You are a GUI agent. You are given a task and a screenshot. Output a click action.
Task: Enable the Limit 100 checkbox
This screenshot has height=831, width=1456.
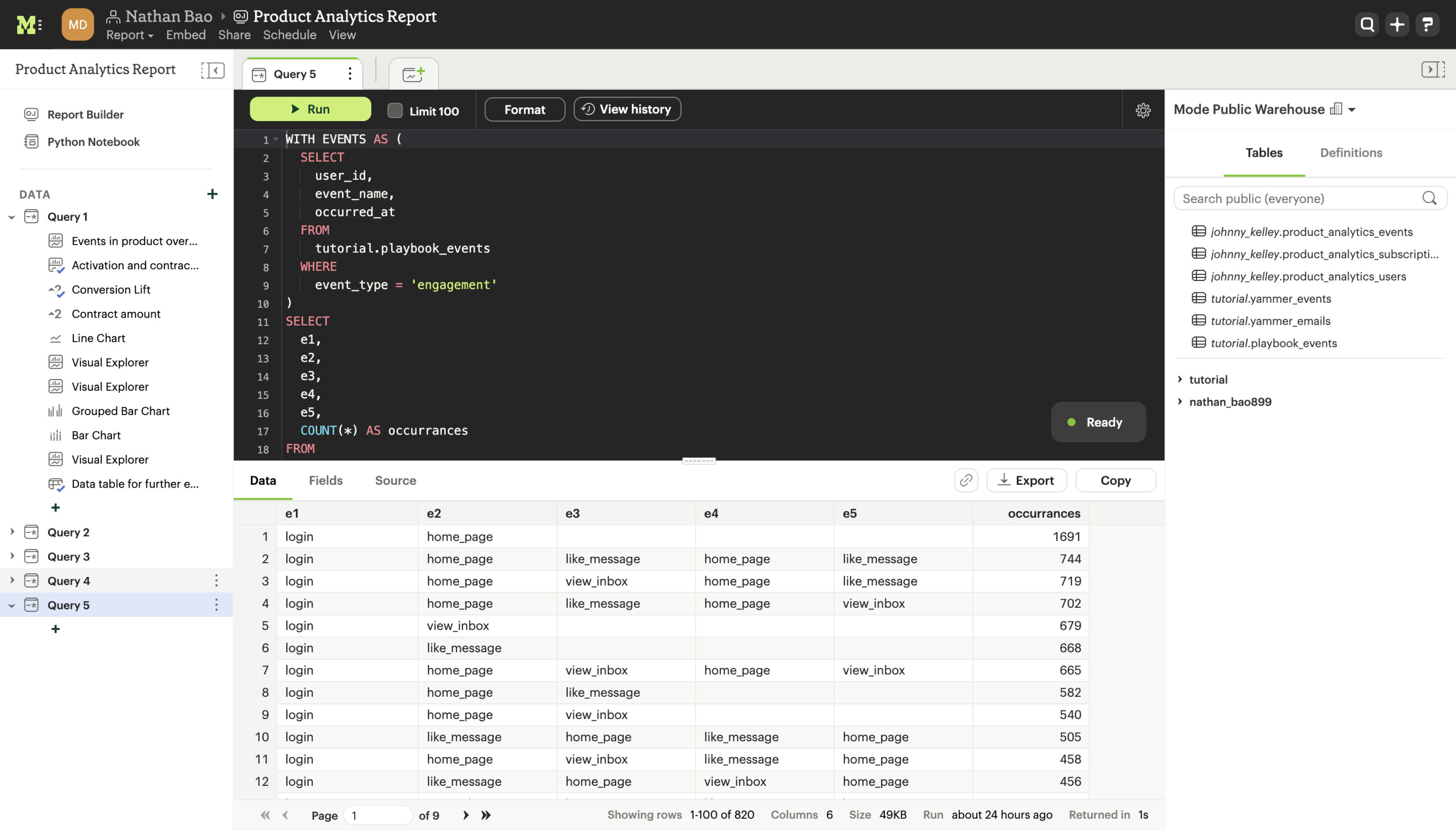[x=395, y=111]
